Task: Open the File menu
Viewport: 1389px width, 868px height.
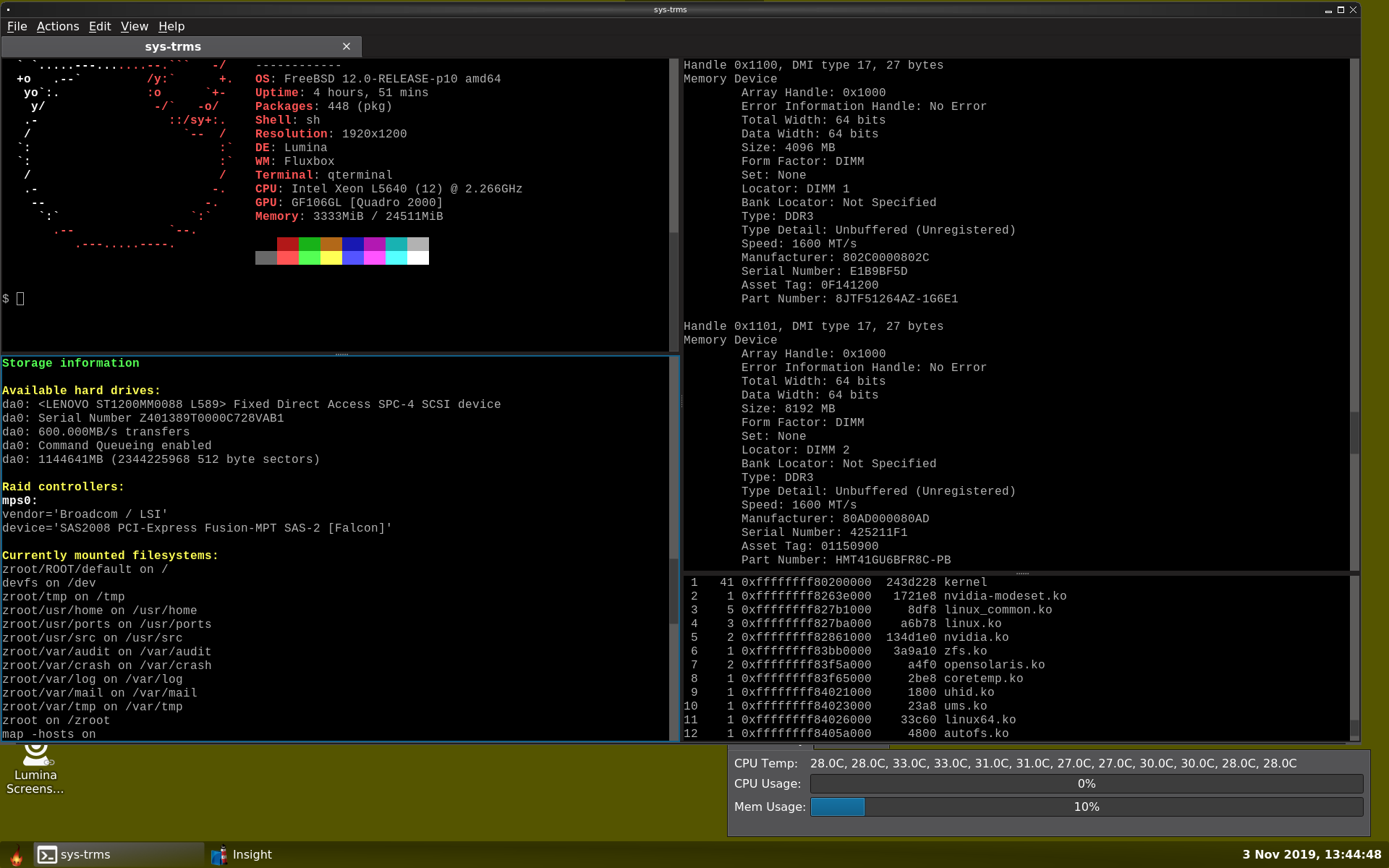Action: (x=17, y=26)
